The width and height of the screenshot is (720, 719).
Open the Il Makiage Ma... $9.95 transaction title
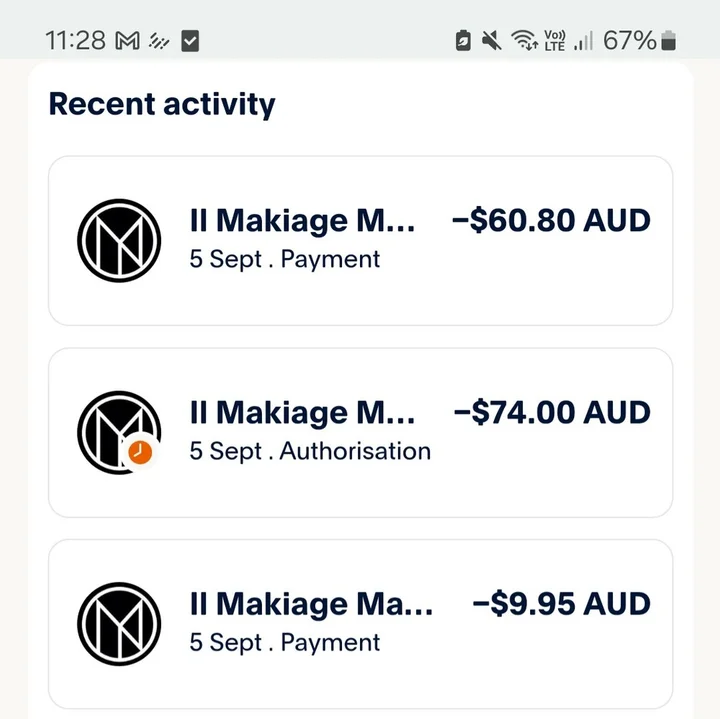[x=311, y=604]
